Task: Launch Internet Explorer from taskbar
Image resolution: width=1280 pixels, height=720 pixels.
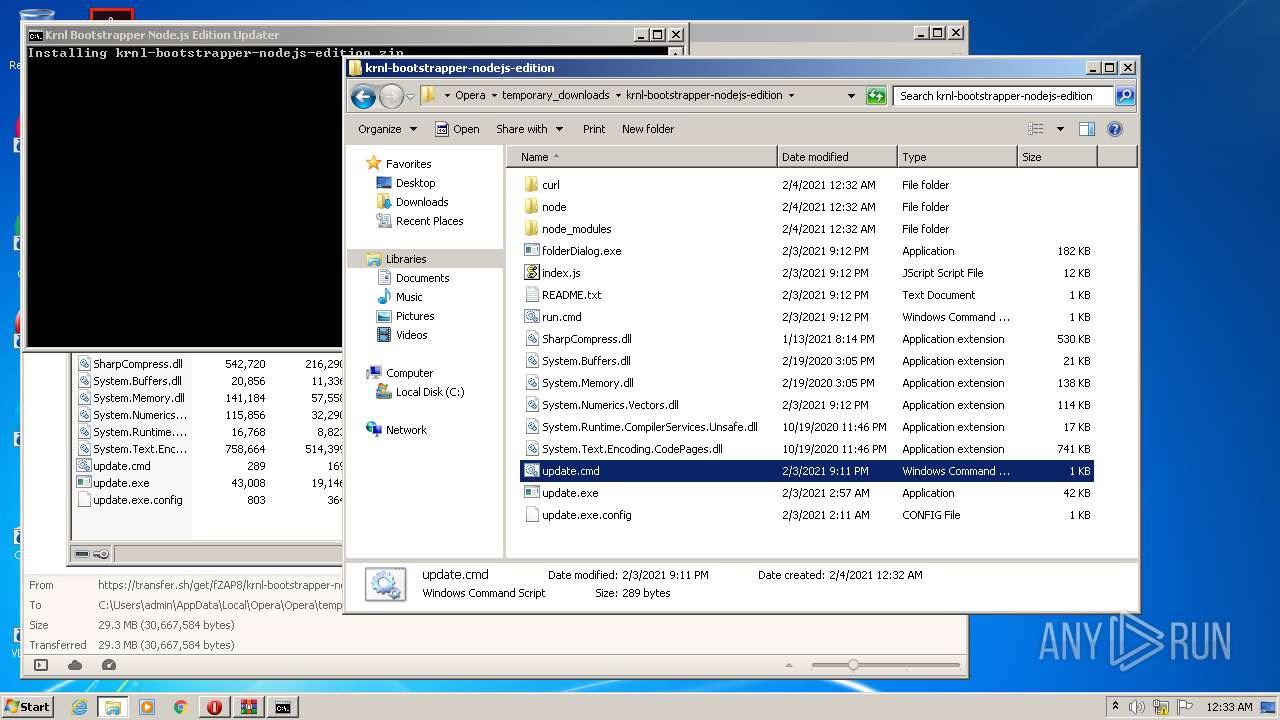Action: pos(79,707)
